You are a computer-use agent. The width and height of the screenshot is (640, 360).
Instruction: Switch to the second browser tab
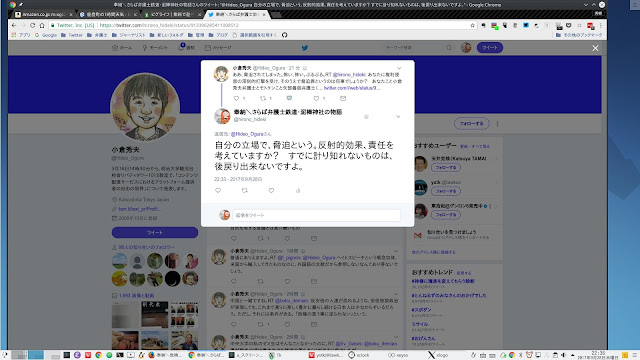click(x=107, y=14)
